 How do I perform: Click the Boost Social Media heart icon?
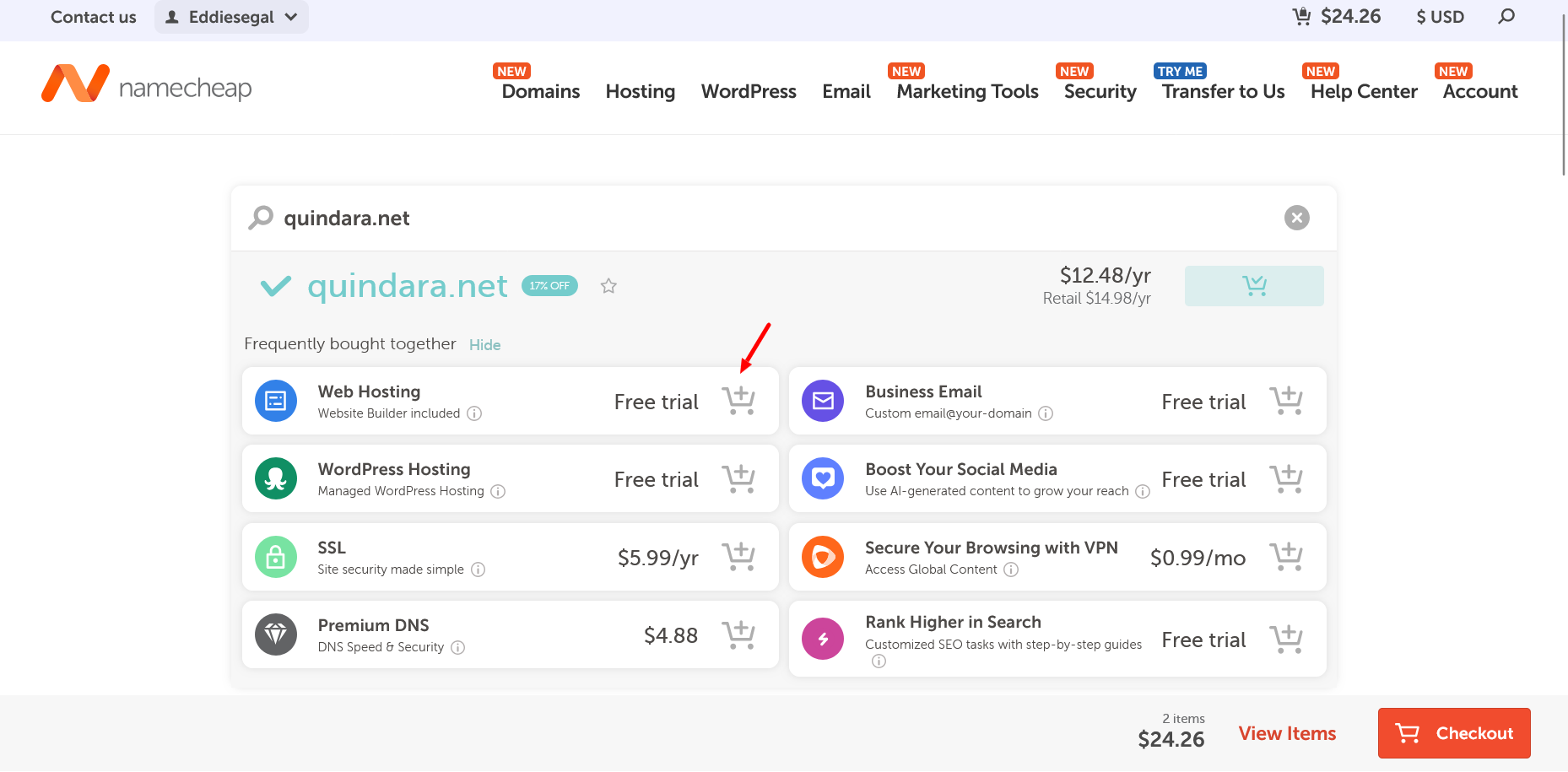[x=823, y=478]
